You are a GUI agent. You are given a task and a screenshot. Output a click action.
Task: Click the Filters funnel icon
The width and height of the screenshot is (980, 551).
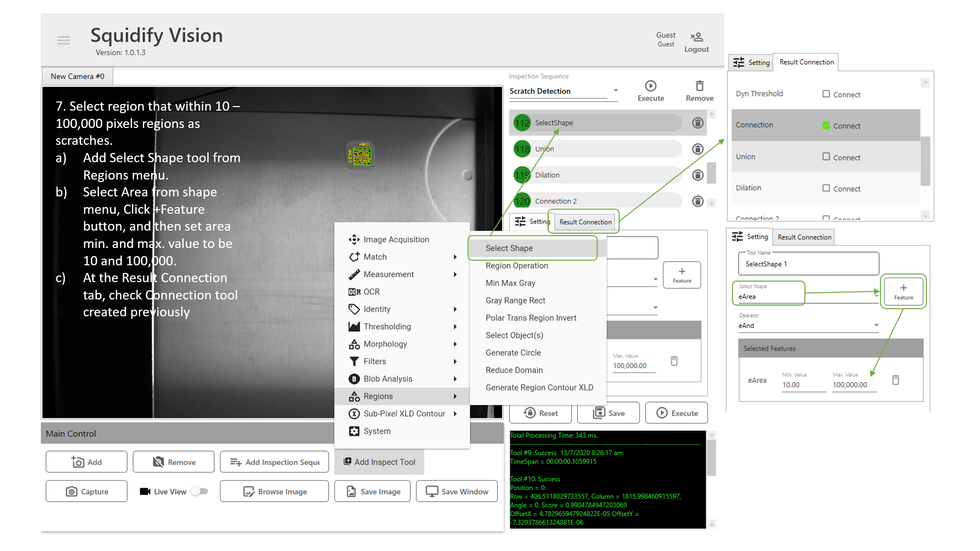[x=354, y=361]
